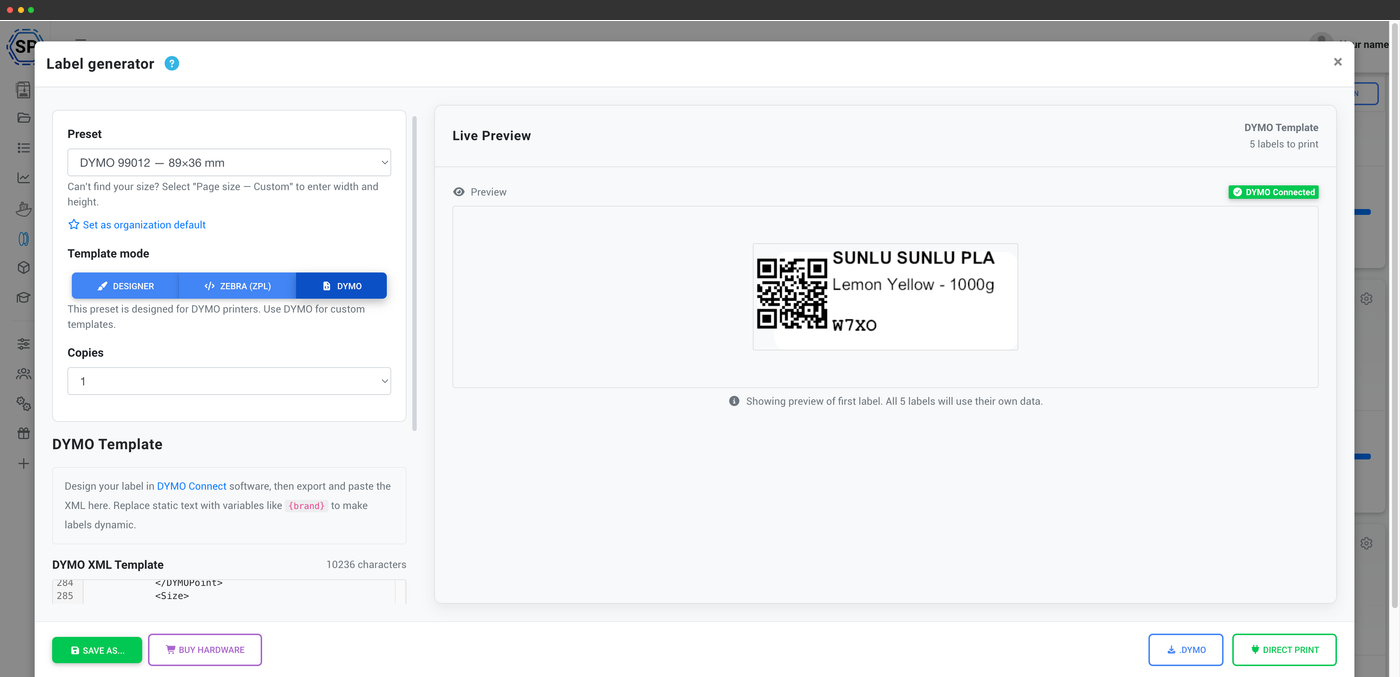The height and width of the screenshot is (677, 1400).
Task: Open the highlighted blue spool icon in sidebar
Action: pos(24,238)
